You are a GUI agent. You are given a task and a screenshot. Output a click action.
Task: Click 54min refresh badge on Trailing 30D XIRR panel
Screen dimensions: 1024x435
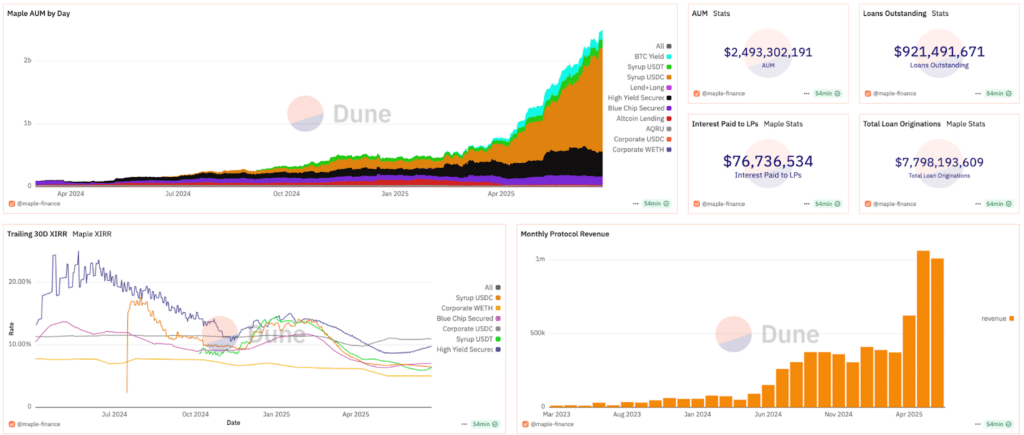click(x=485, y=424)
